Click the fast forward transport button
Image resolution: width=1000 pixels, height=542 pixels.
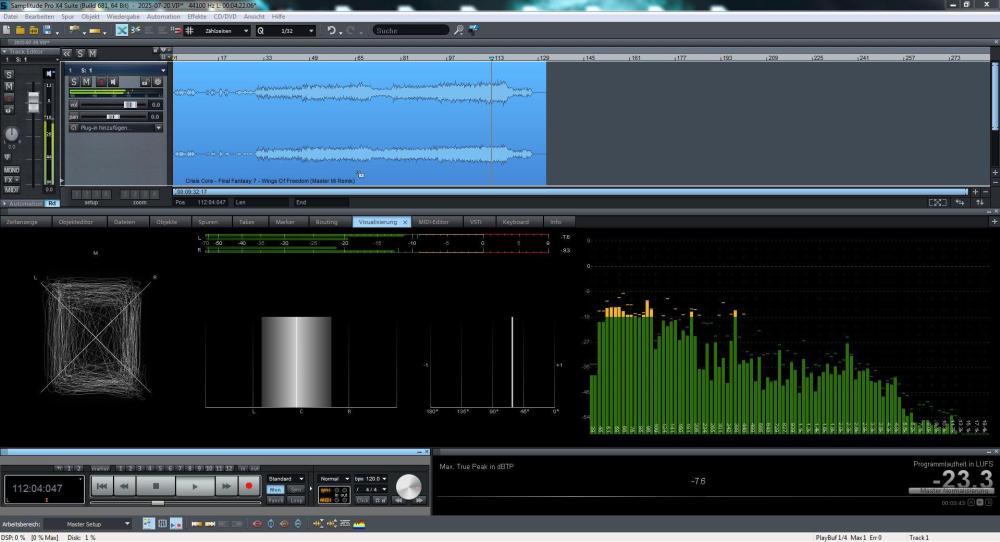[x=226, y=486]
